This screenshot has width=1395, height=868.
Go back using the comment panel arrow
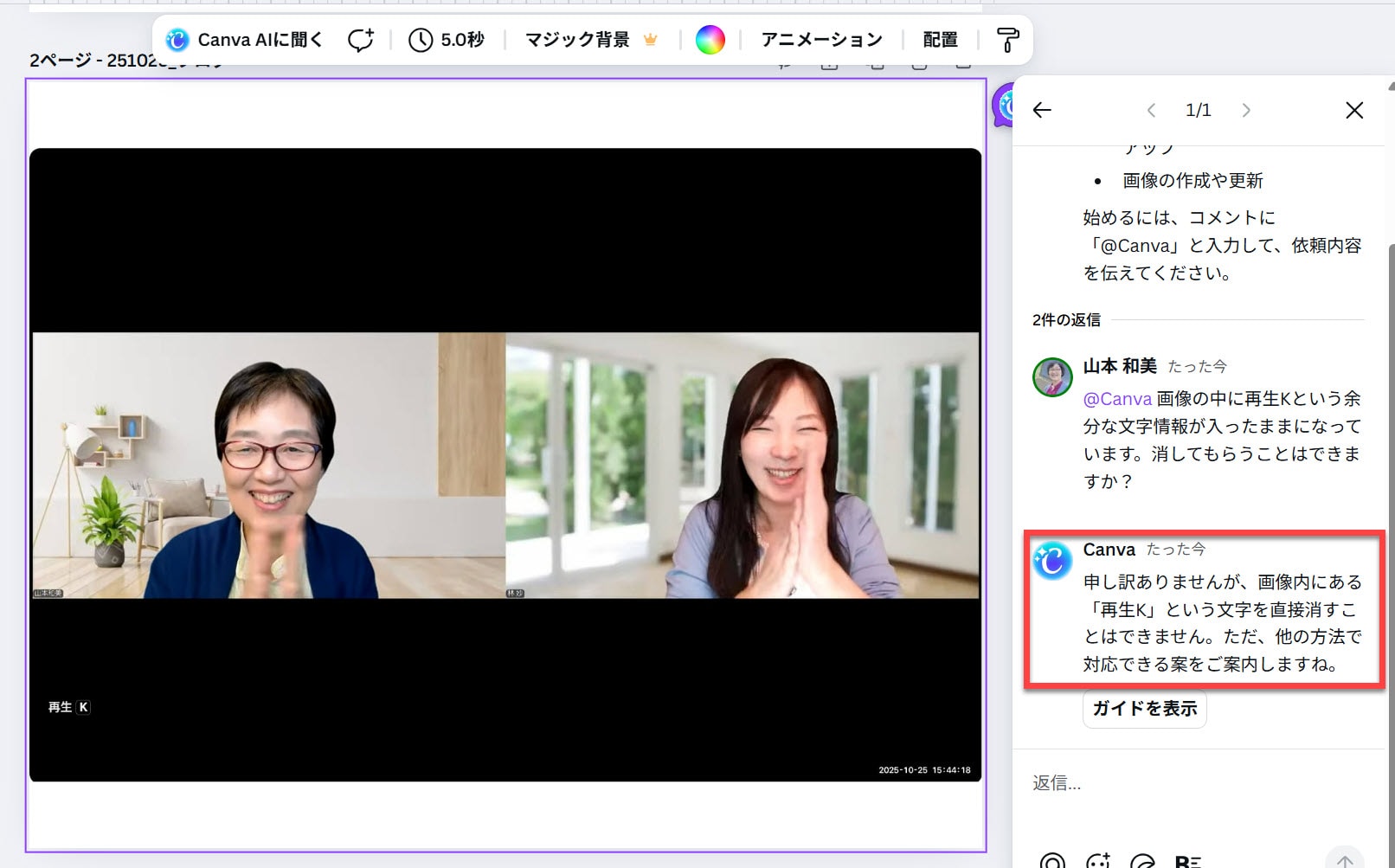1042,110
